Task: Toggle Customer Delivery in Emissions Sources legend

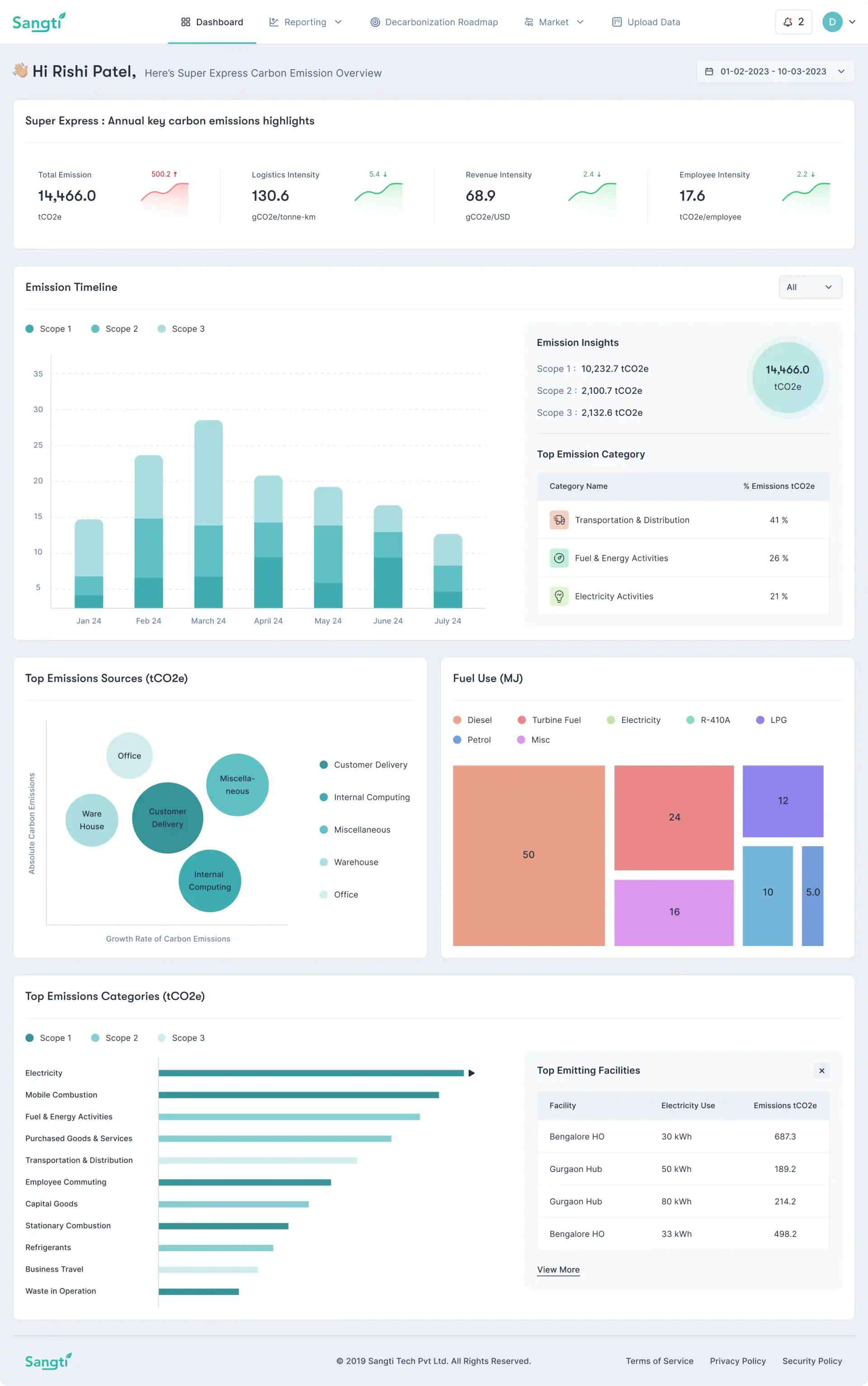Action: [x=363, y=765]
